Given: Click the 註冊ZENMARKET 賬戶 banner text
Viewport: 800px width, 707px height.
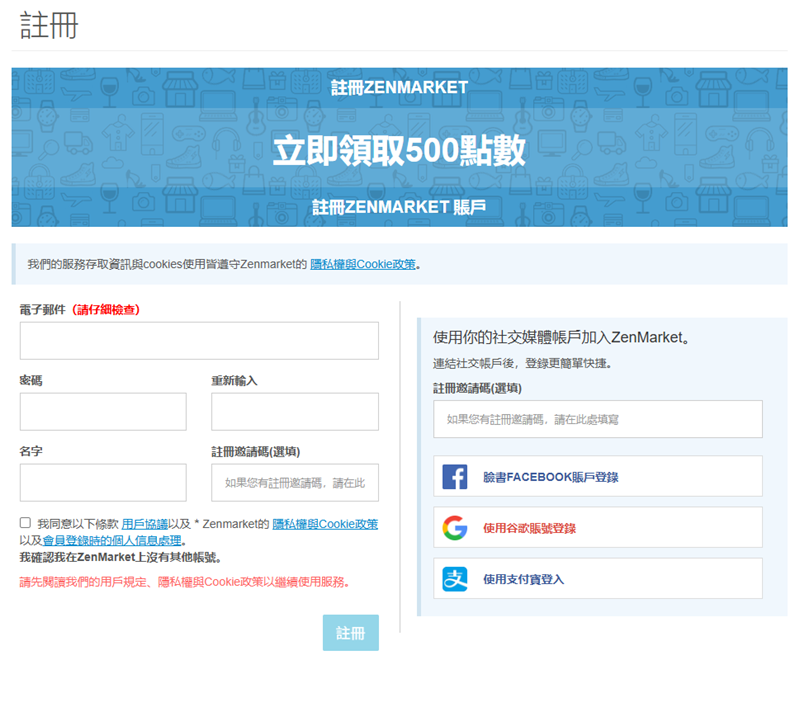Looking at the screenshot, I should tap(399, 207).
